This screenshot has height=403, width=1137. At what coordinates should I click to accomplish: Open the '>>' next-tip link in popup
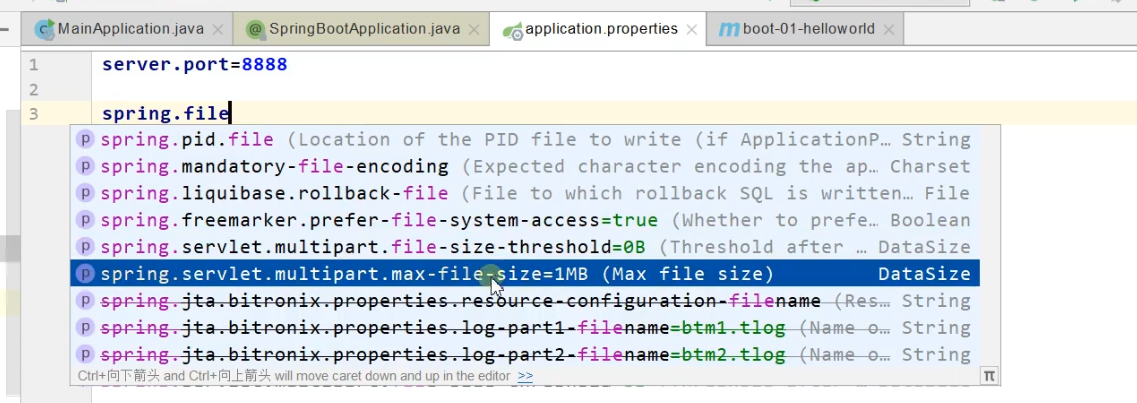coord(526,376)
